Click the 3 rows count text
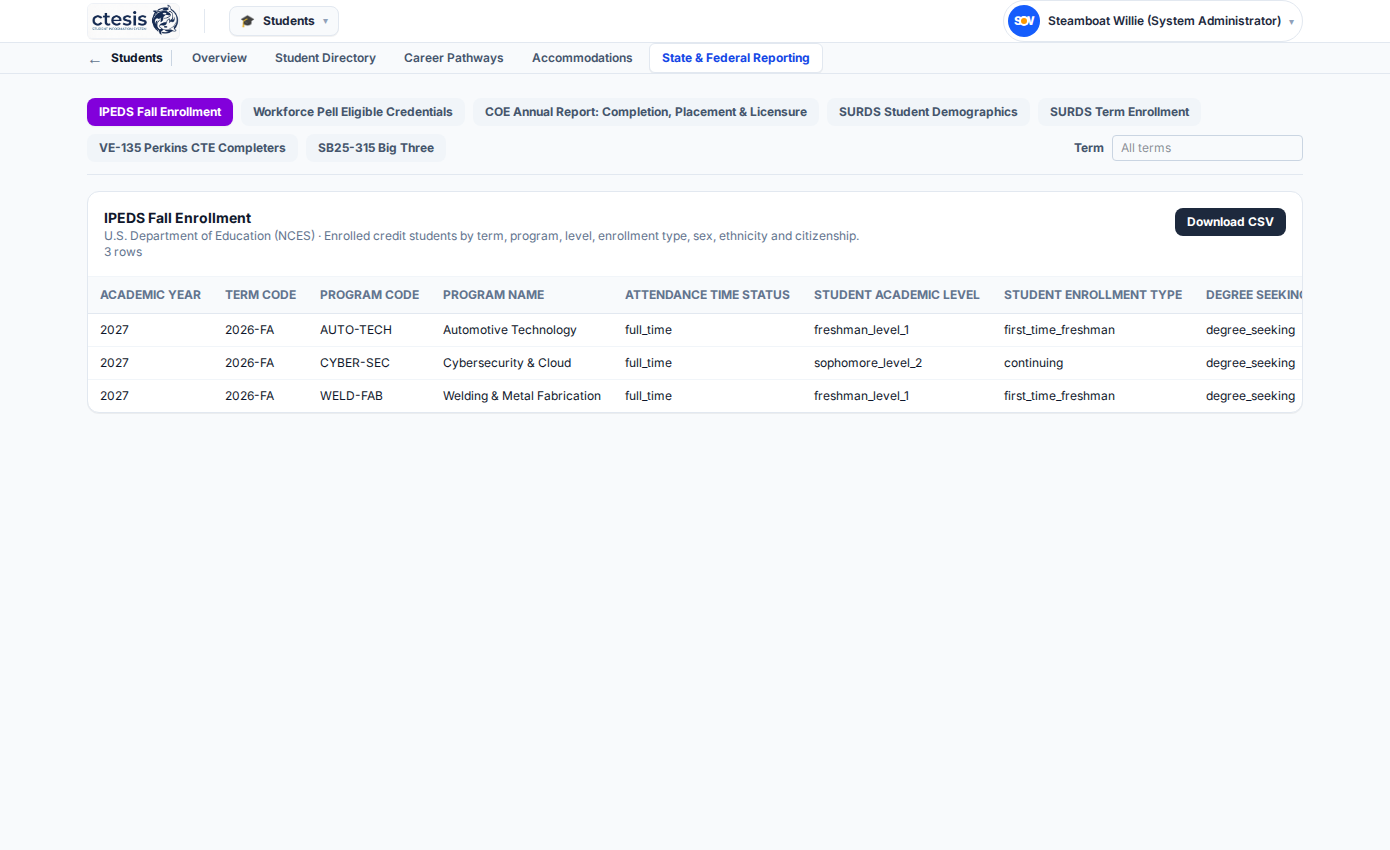 pyautogui.click(x=123, y=252)
